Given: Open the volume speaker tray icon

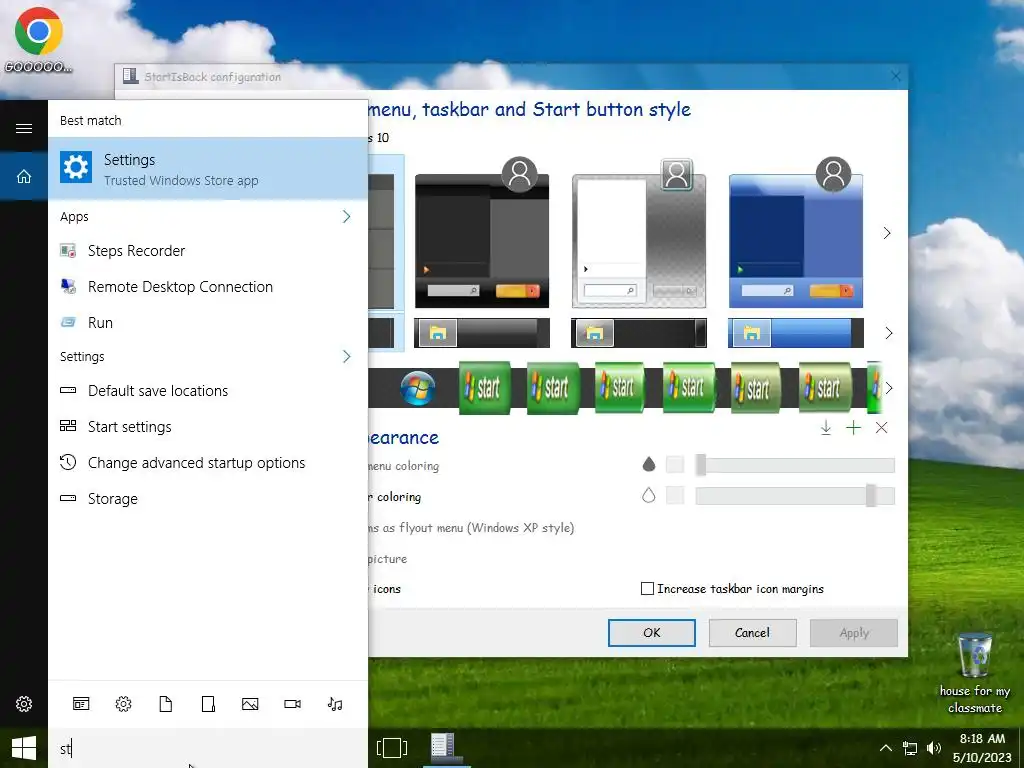Looking at the screenshot, I should [x=934, y=748].
